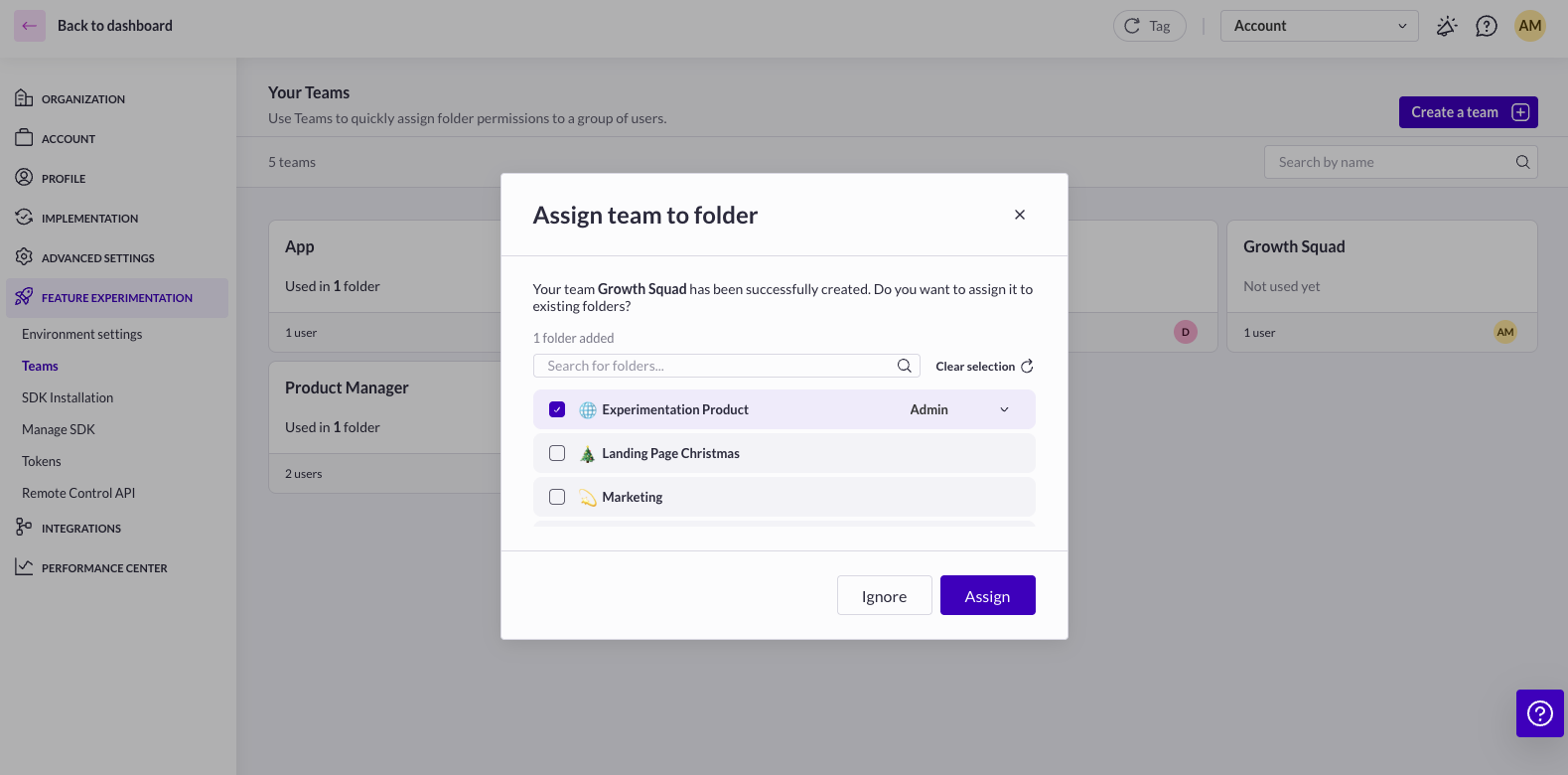1568x775 pixels.
Task: Click the help question mark icon in header
Action: pyautogui.click(x=1486, y=26)
